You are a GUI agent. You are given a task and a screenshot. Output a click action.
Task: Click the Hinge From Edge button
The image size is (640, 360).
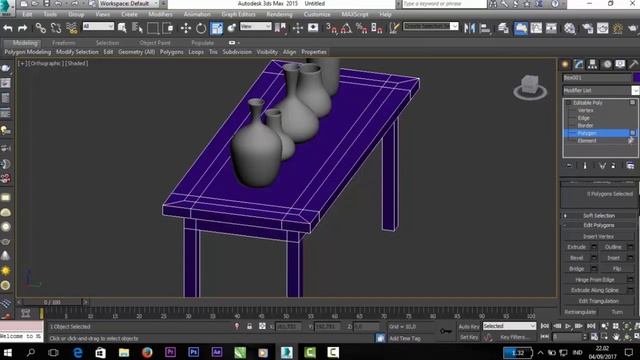[x=595, y=280]
